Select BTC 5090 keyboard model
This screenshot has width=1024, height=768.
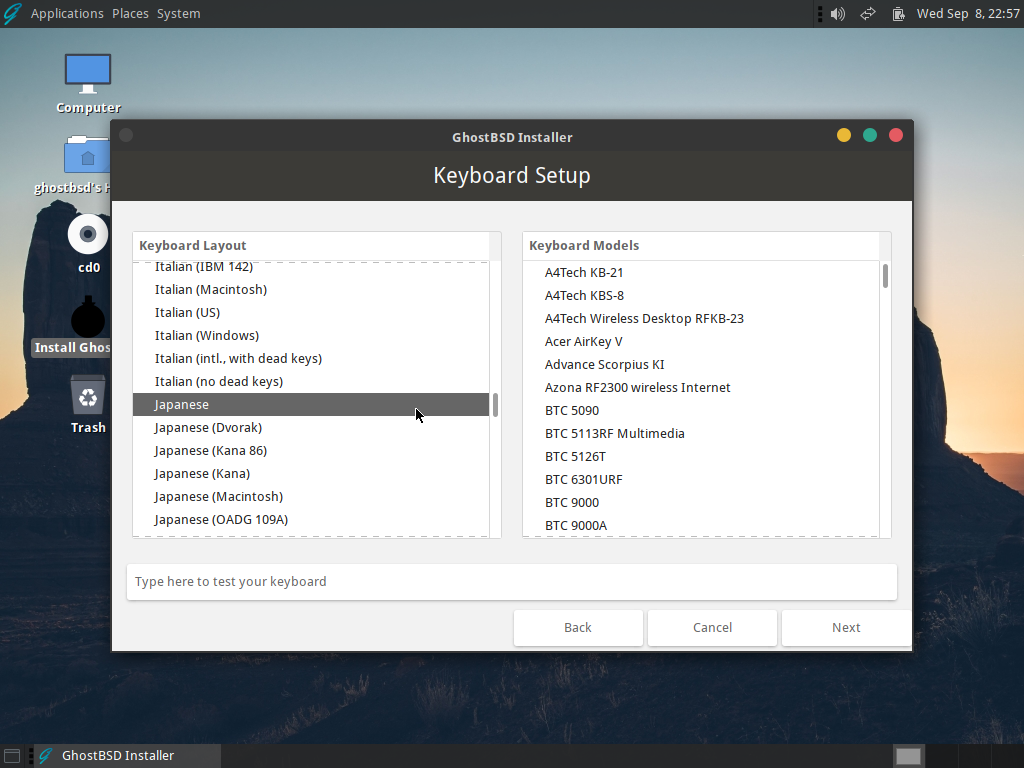[x=701, y=411]
